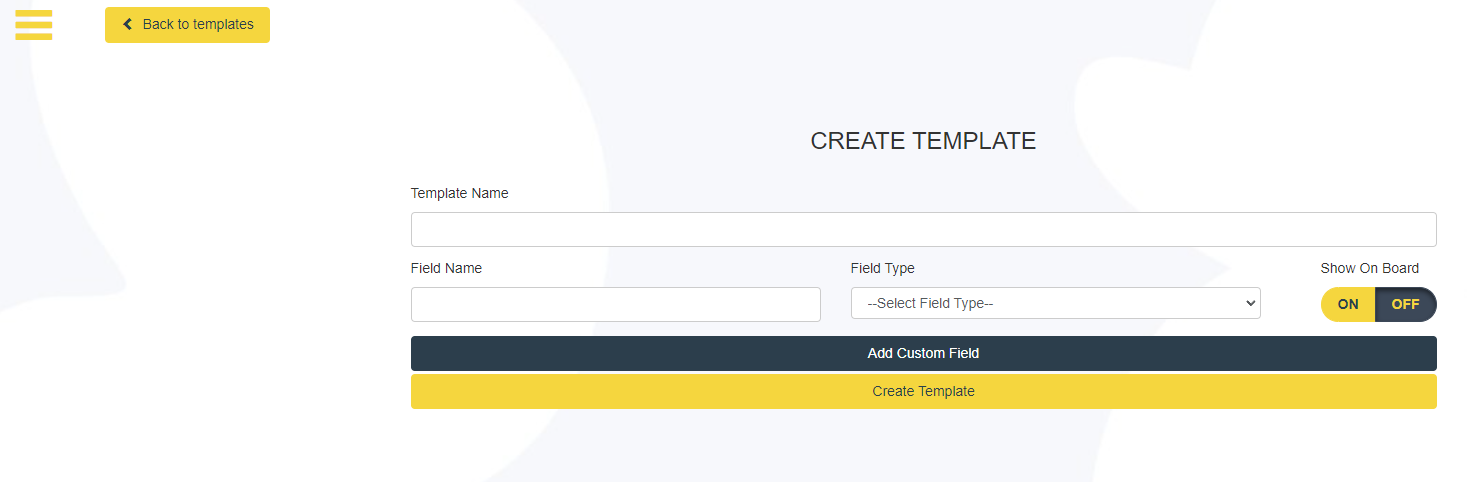Click the Field Type dropdown arrow
Viewport: 1467px width, 482px height.
(1249, 303)
